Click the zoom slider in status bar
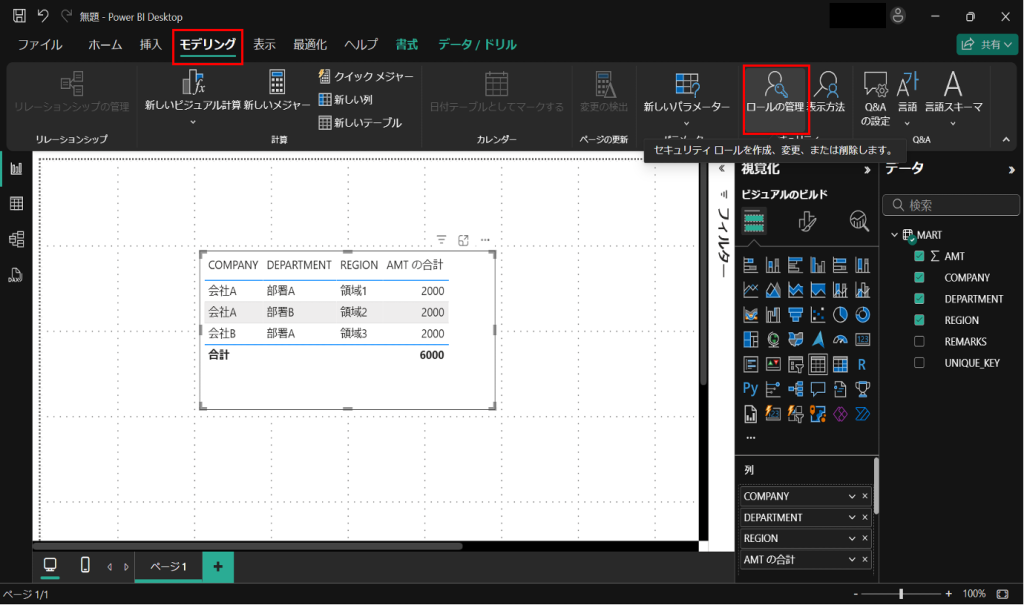1024x605 pixels. (901, 594)
